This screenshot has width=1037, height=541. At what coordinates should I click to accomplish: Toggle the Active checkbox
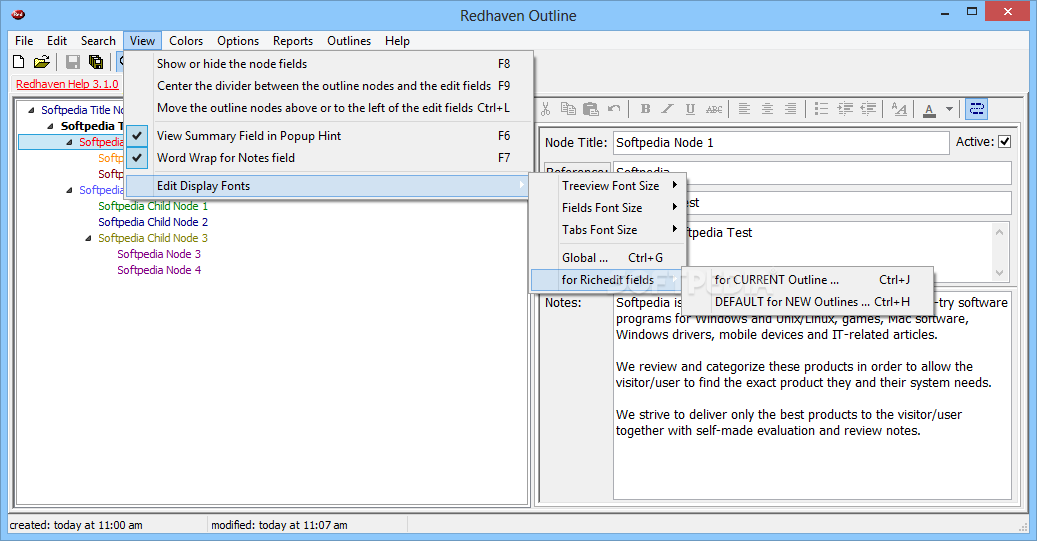coord(1005,142)
